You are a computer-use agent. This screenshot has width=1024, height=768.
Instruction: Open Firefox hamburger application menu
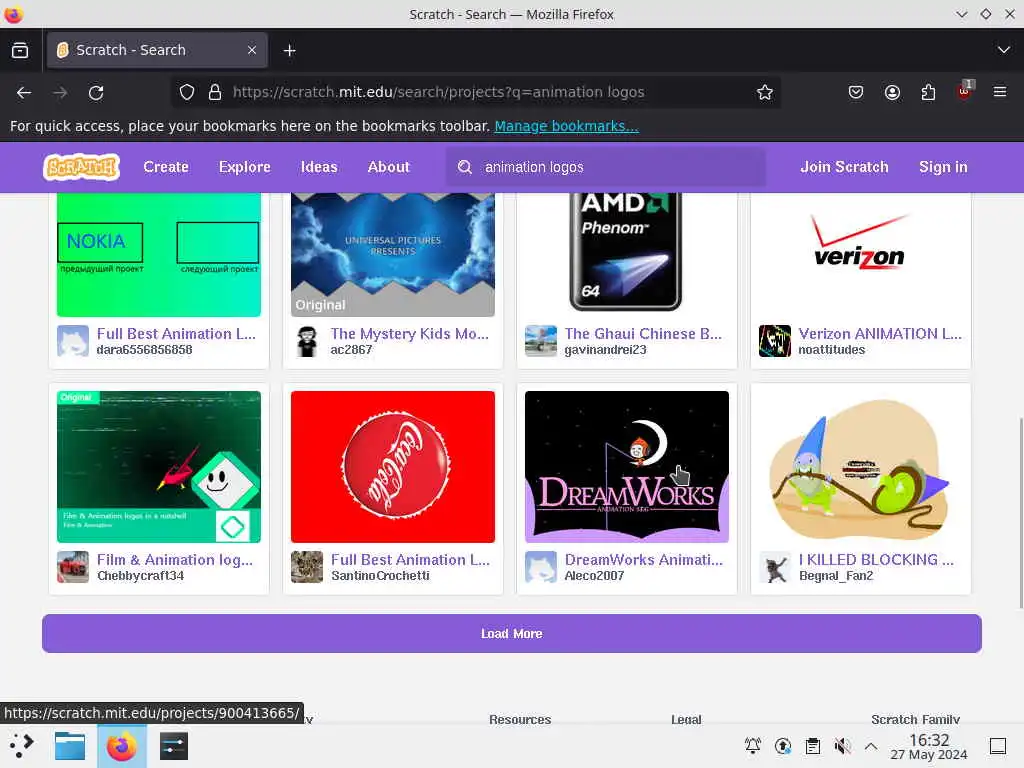[1000, 92]
